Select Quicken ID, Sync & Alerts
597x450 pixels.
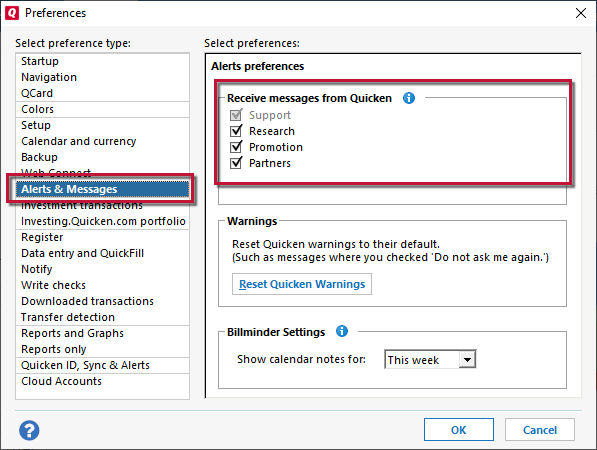tap(102, 365)
